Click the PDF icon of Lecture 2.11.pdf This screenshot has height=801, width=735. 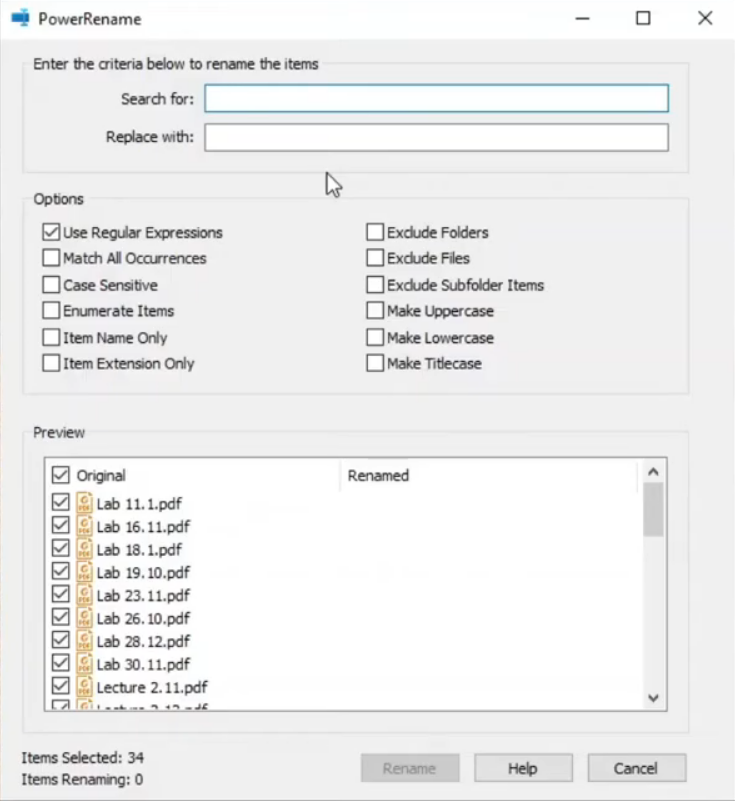tap(84, 687)
